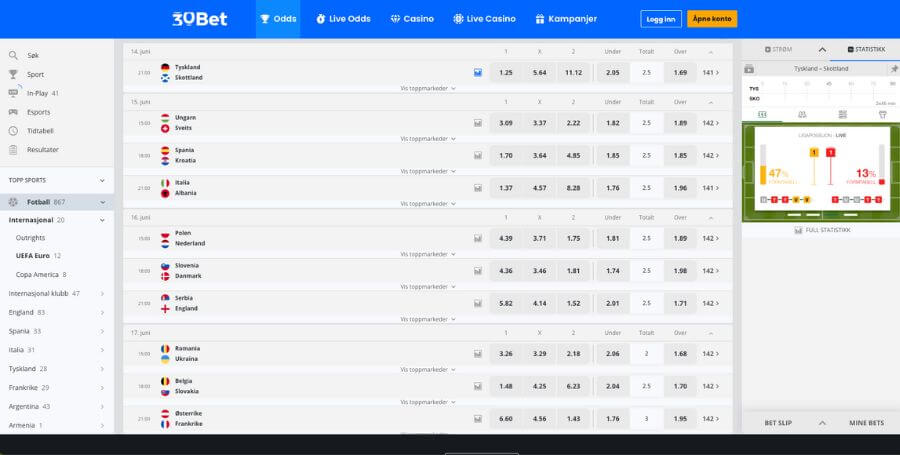The height and width of the screenshot is (455, 900).
Task: Open stats icon for Polen–Nederland match
Action: [x=478, y=238]
